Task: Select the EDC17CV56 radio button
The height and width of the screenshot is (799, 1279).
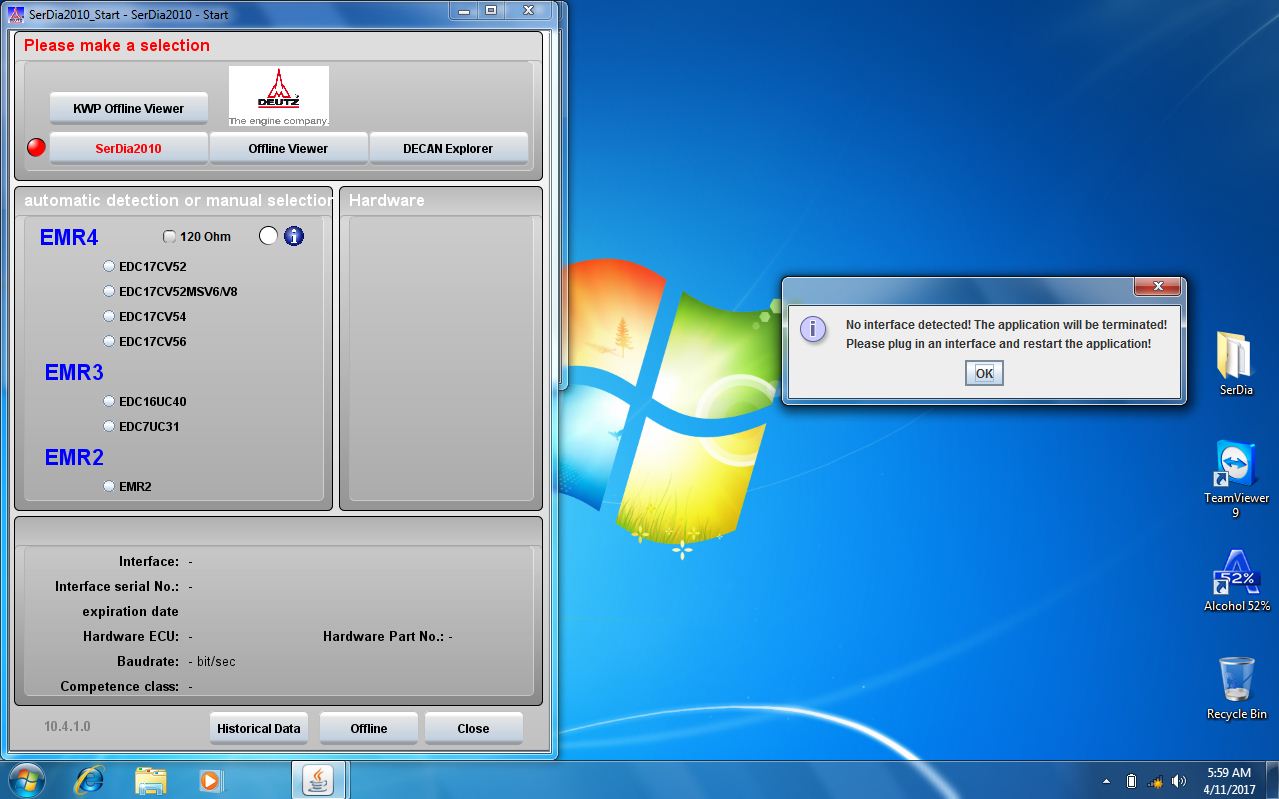Action: [x=109, y=341]
